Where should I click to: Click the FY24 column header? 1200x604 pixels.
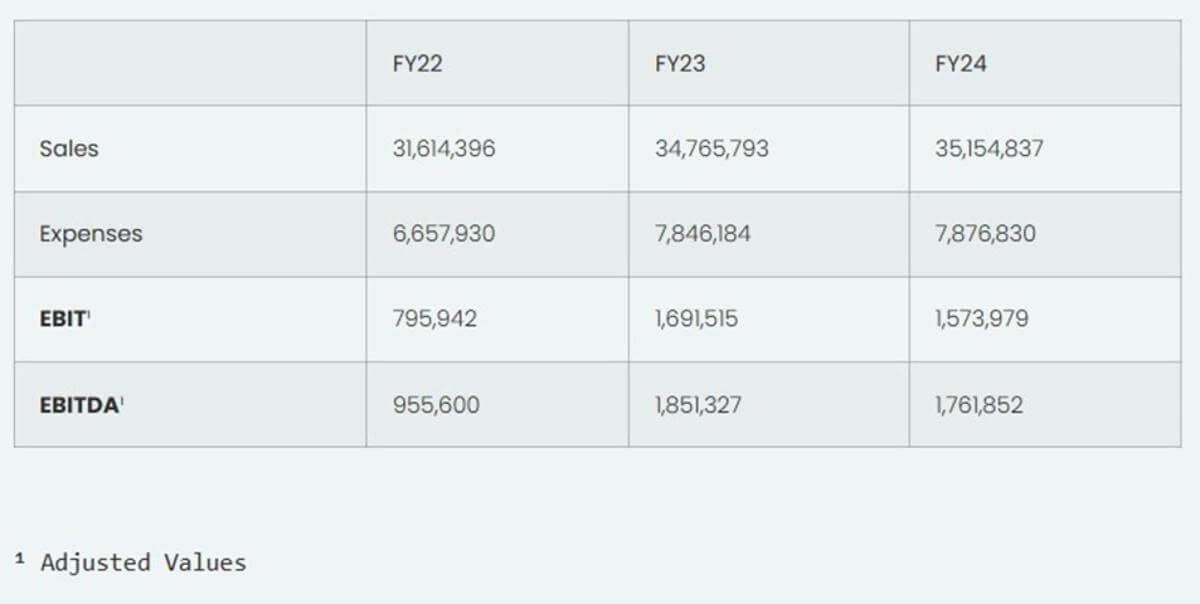click(x=961, y=64)
